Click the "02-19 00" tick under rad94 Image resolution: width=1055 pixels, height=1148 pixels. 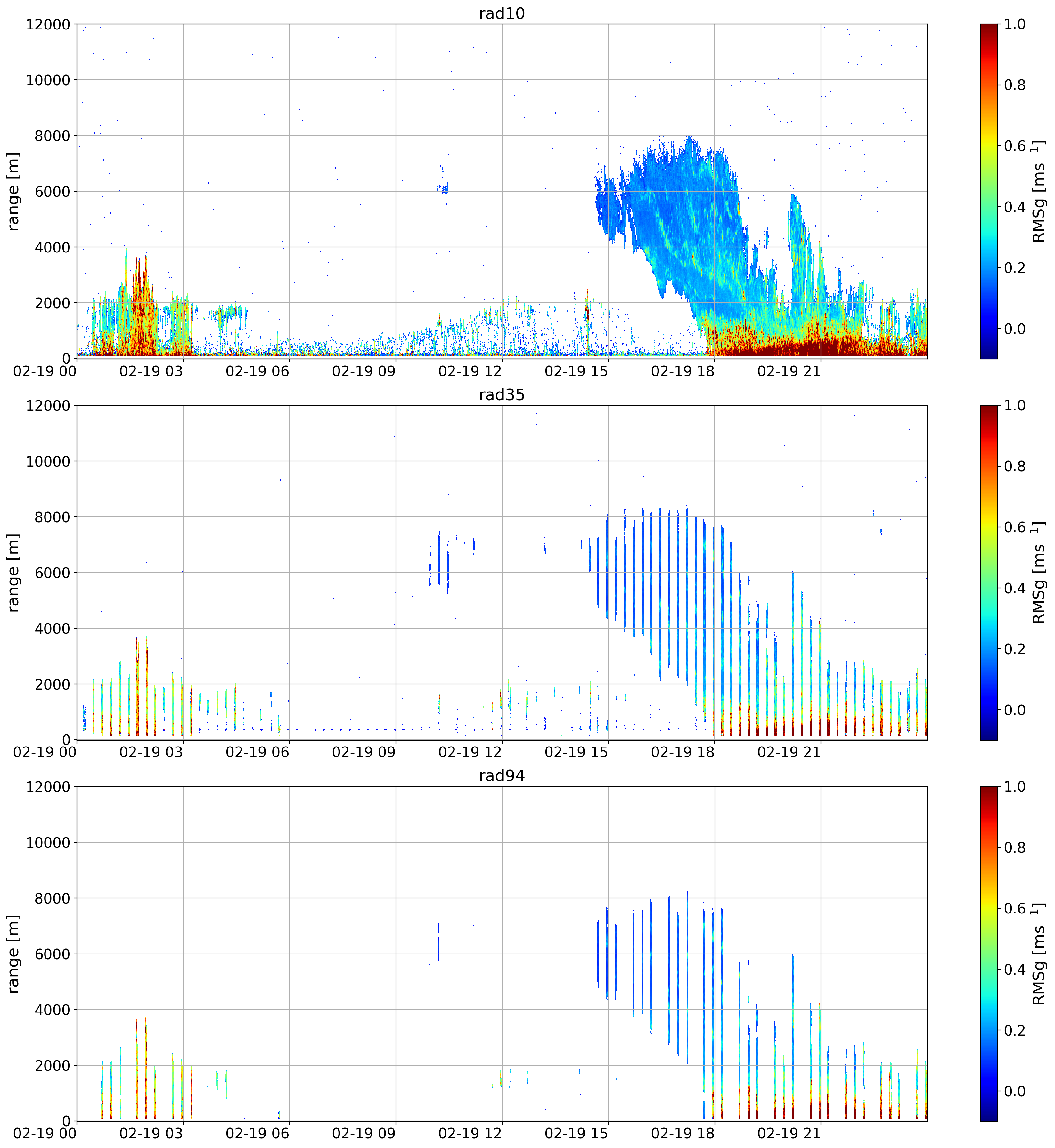point(45,1134)
